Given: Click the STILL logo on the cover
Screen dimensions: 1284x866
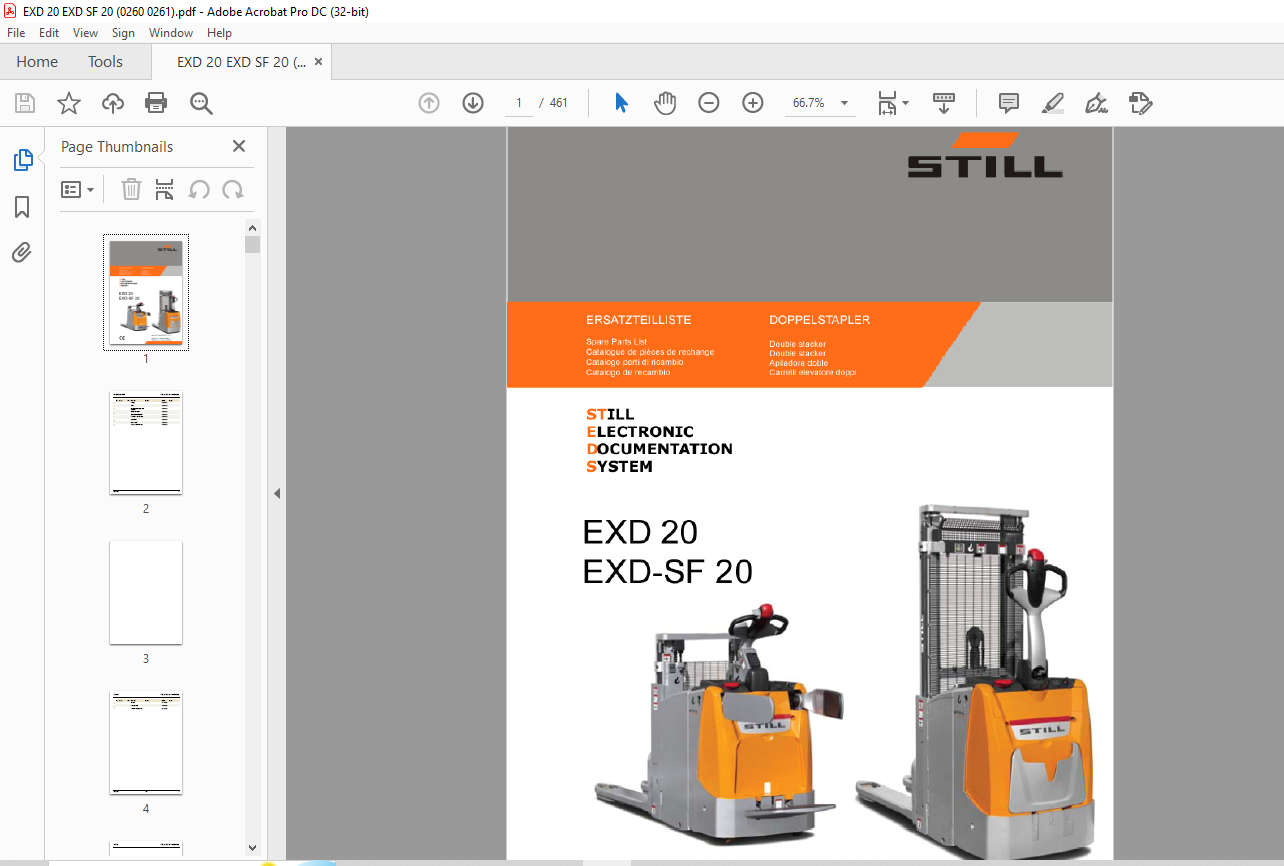Looking at the screenshot, I should (985, 155).
